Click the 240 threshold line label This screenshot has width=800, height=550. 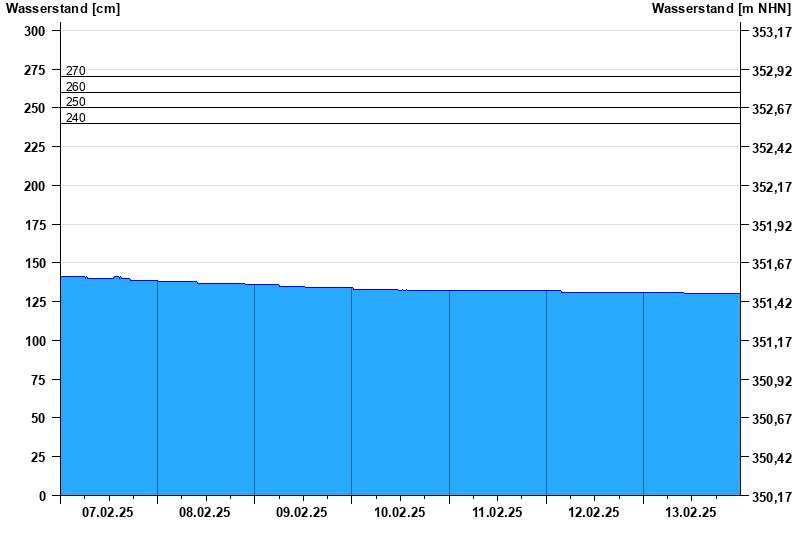pyautogui.click(x=76, y=118)
